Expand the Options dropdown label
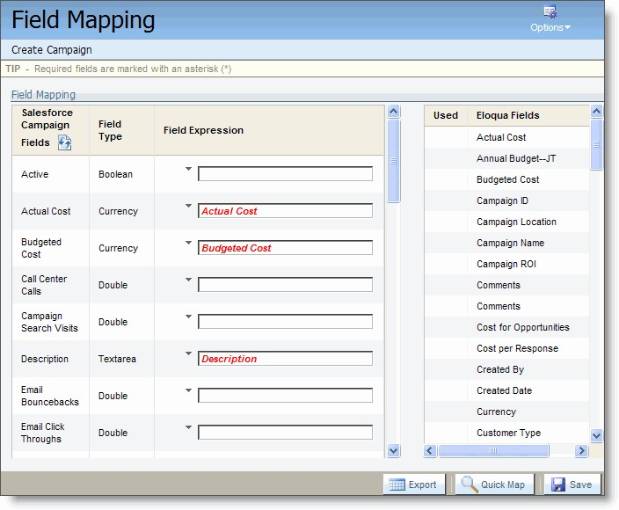The height and width of the screenshot is (510, 619). (550, 28)
